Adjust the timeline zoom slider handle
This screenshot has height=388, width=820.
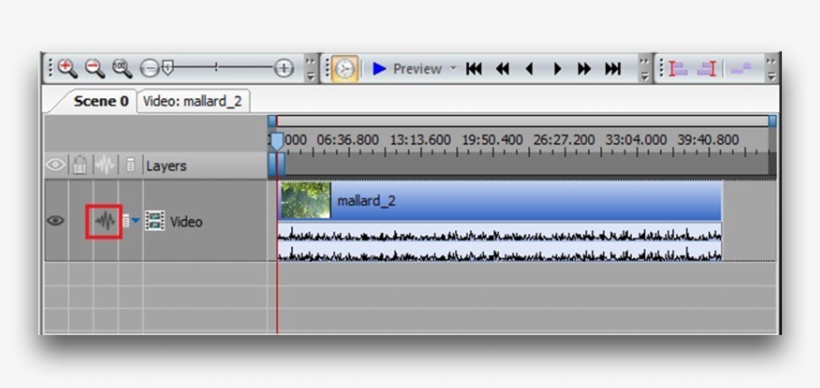167,66
